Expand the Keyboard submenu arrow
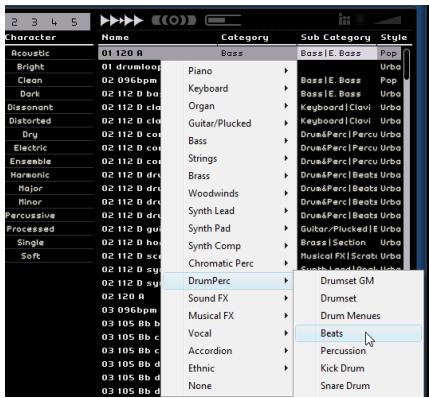 tap(286, 88)
